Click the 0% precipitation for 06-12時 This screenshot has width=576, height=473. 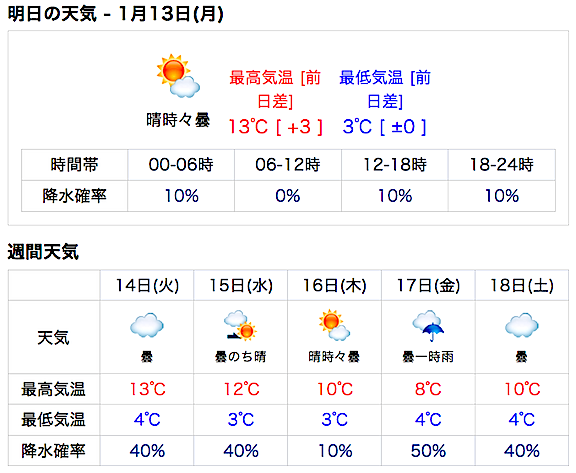[x=288, y=196]
